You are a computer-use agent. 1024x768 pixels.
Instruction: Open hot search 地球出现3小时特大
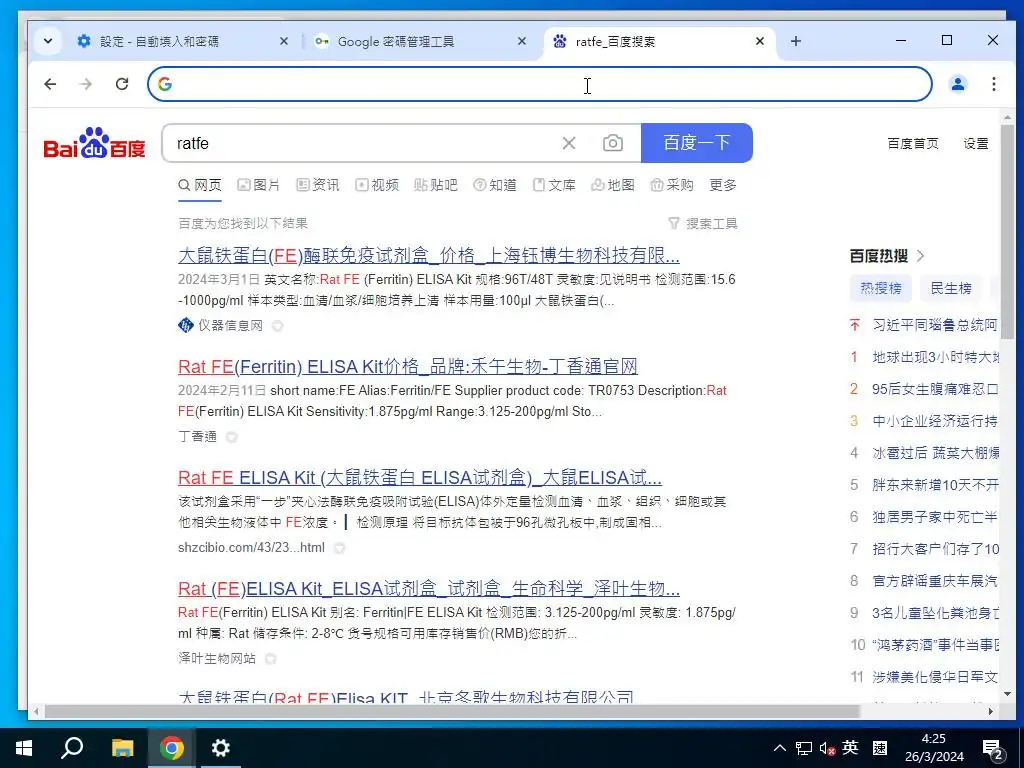[935, 357]
